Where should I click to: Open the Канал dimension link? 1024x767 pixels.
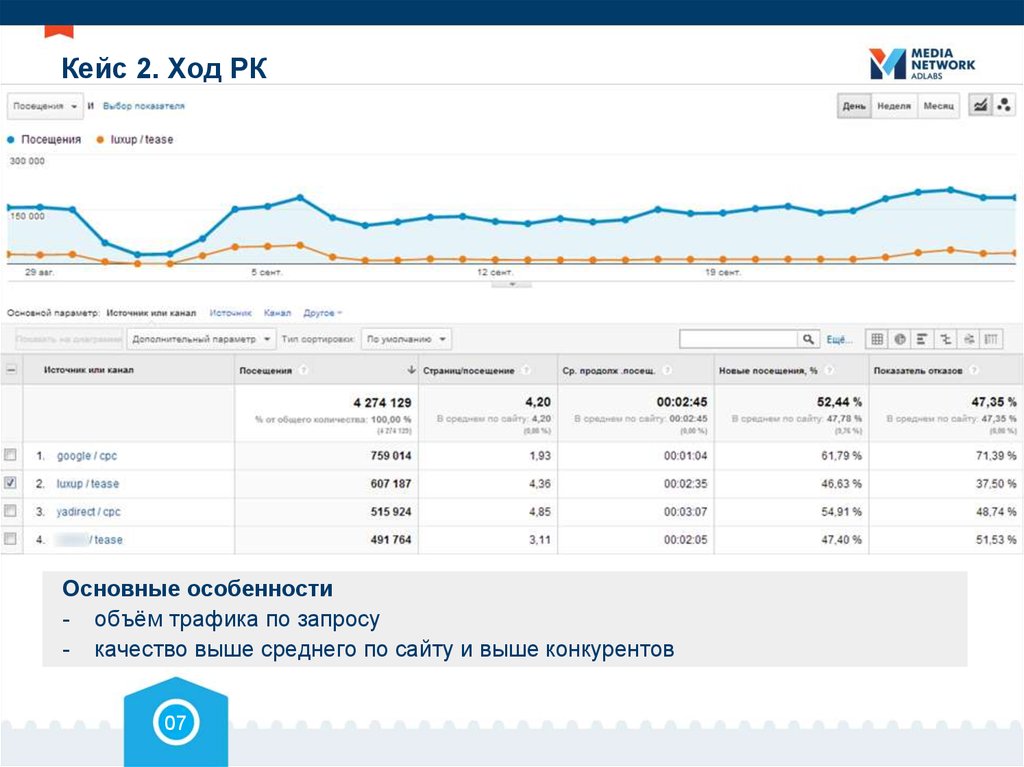[277, 311]
